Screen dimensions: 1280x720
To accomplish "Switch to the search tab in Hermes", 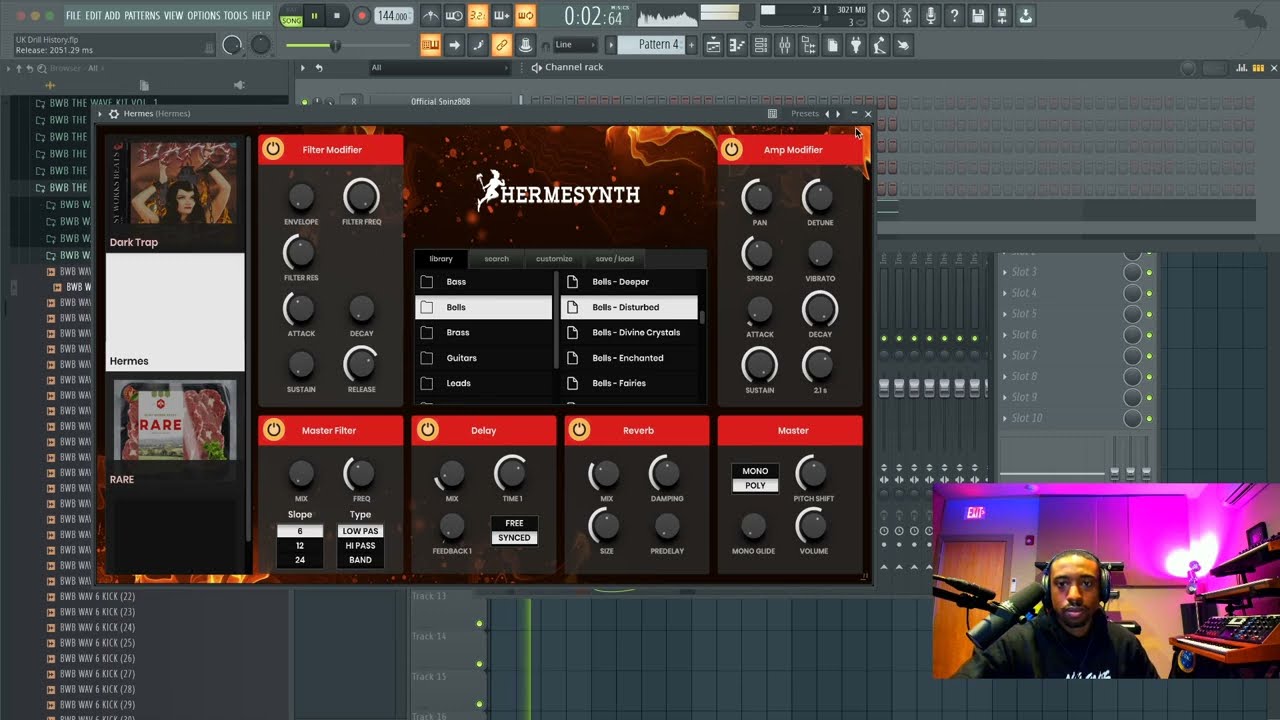I will coord(497,259).
